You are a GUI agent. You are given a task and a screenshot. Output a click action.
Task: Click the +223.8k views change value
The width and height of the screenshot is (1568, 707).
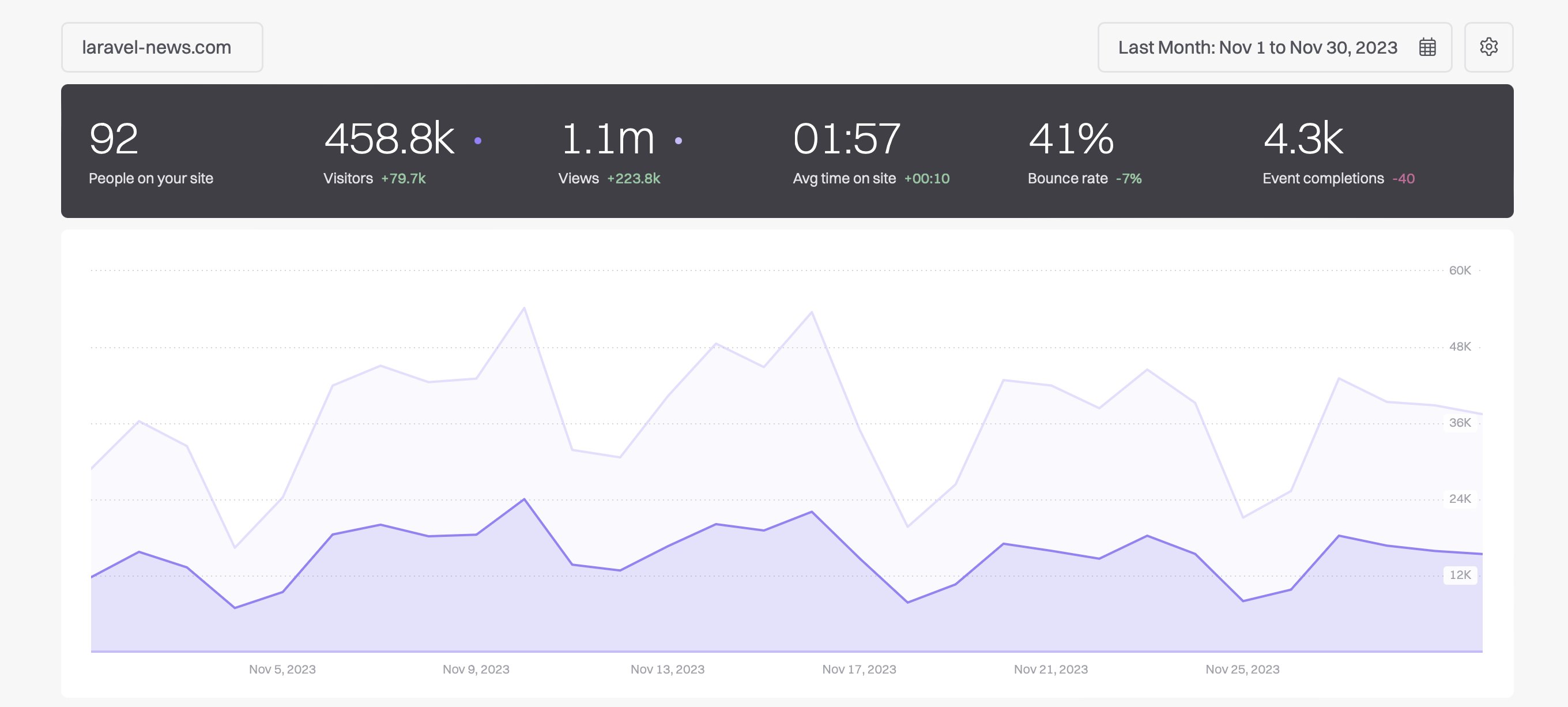point(634,178)
